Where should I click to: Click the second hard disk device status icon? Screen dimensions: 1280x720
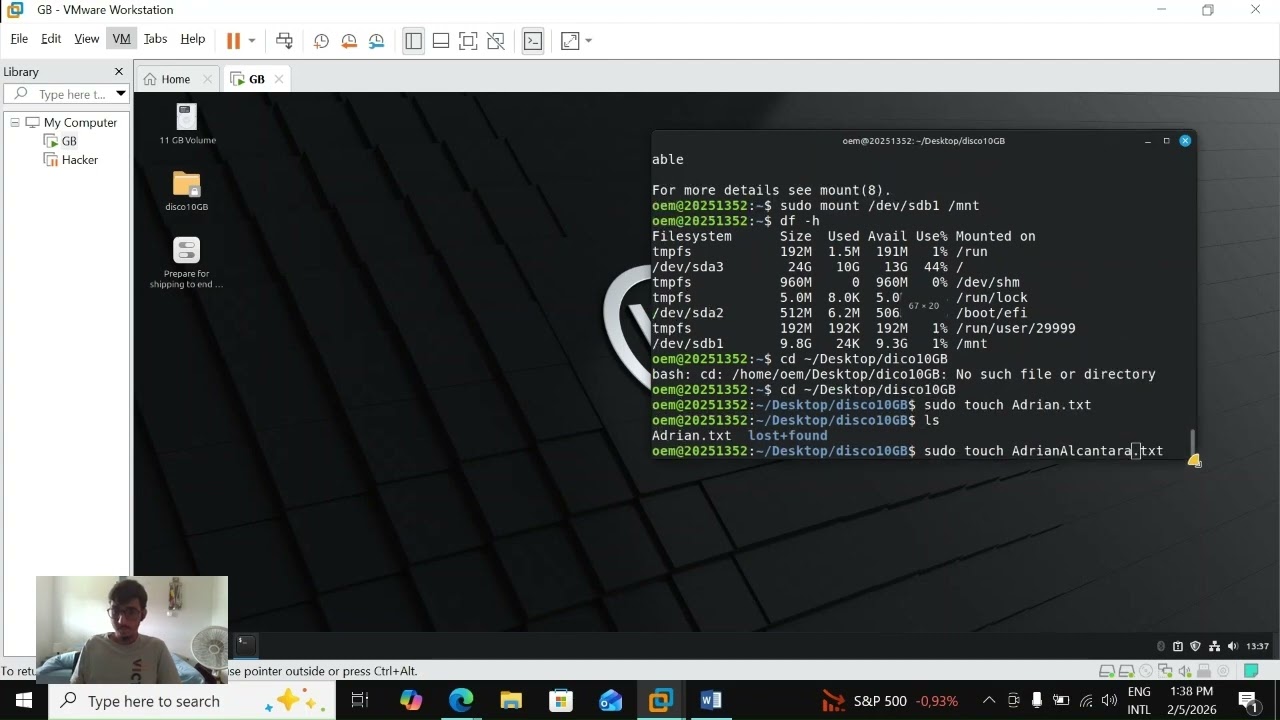1126,671
